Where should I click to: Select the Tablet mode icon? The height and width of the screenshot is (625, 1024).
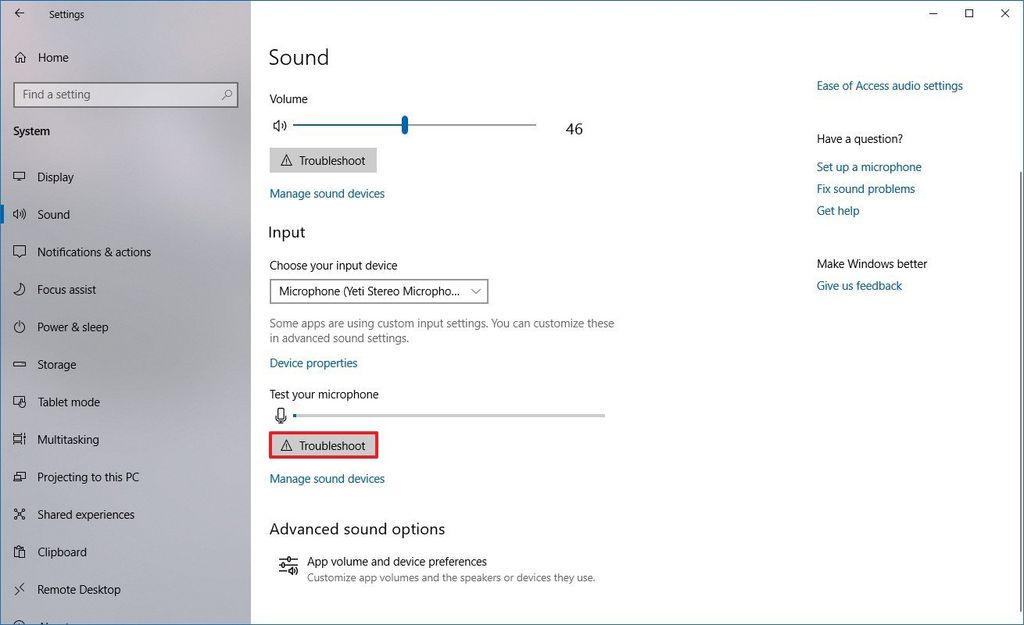pos(21,402)
